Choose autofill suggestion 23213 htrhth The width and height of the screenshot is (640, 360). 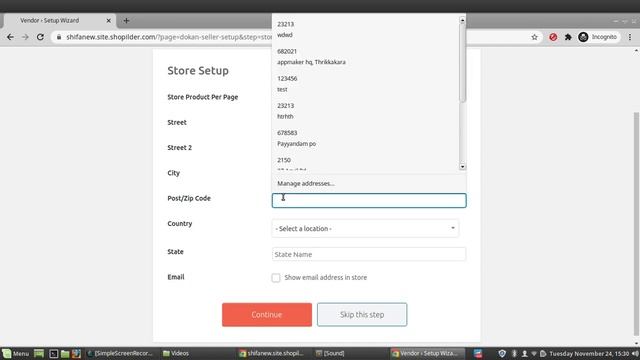point(365,111)
